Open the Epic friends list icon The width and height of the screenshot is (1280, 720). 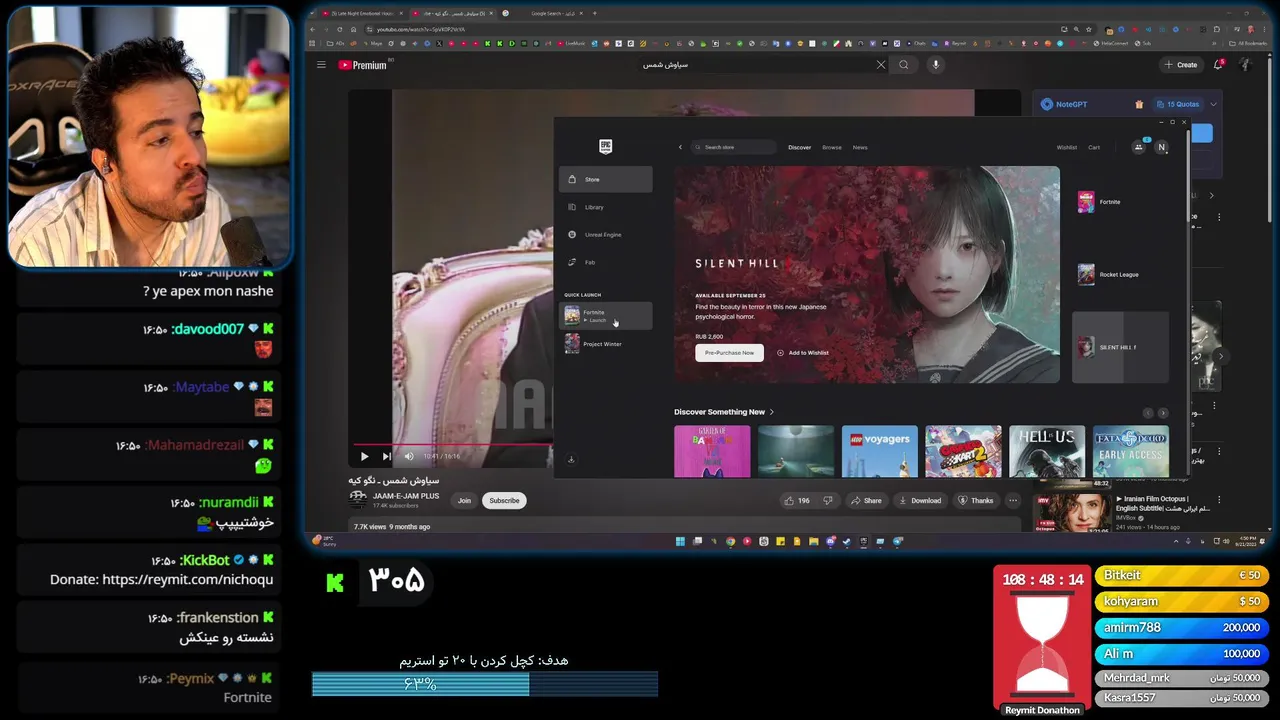tap(1138, 147)
